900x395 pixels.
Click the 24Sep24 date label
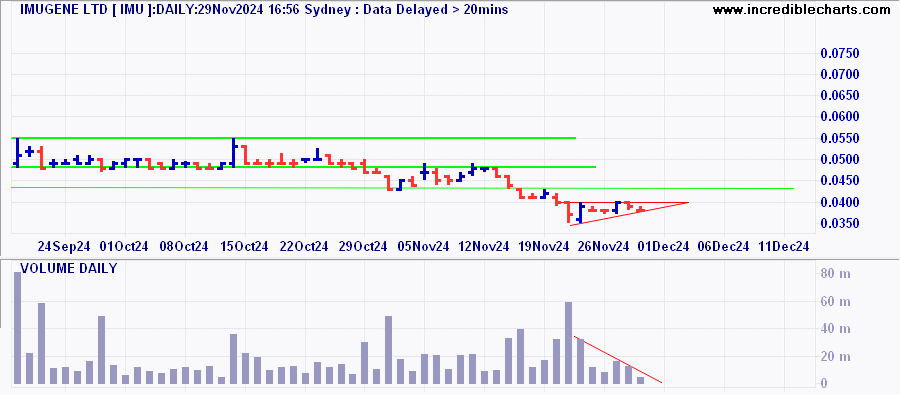coord(64,247)
